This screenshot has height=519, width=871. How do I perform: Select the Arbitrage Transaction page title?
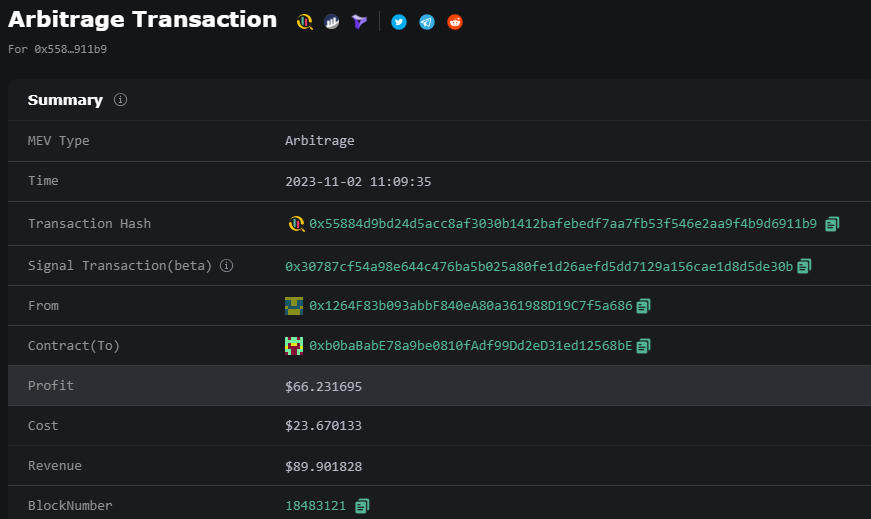click(143, 20)
